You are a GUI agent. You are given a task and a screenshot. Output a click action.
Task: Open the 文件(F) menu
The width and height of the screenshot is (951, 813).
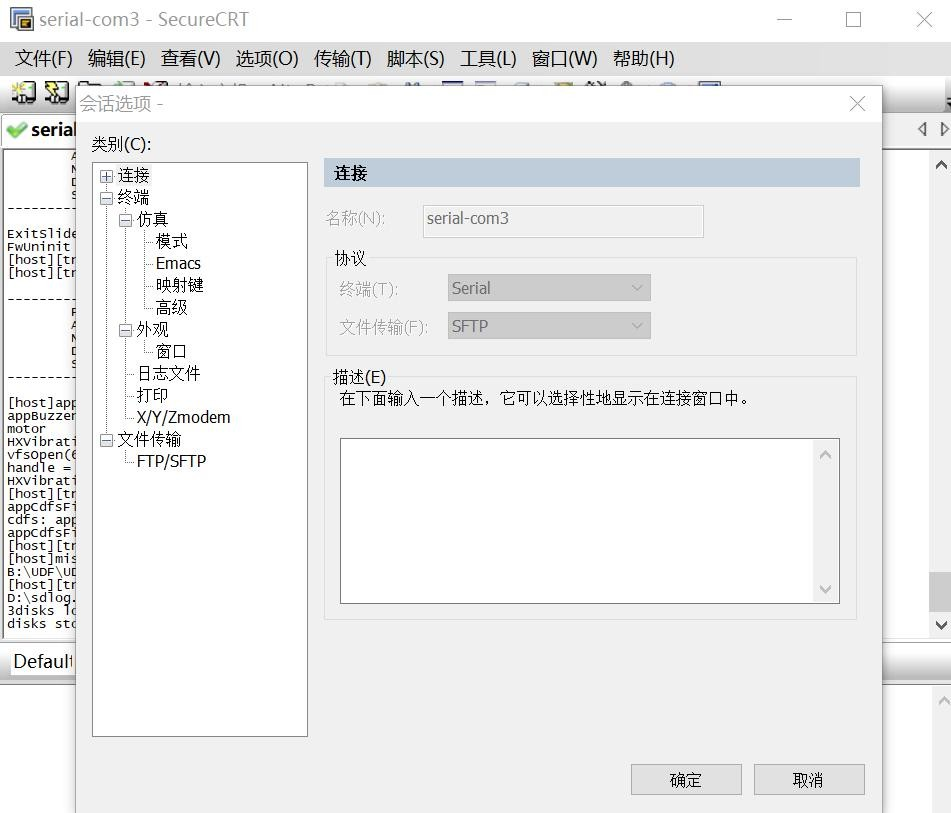[43, 58]
